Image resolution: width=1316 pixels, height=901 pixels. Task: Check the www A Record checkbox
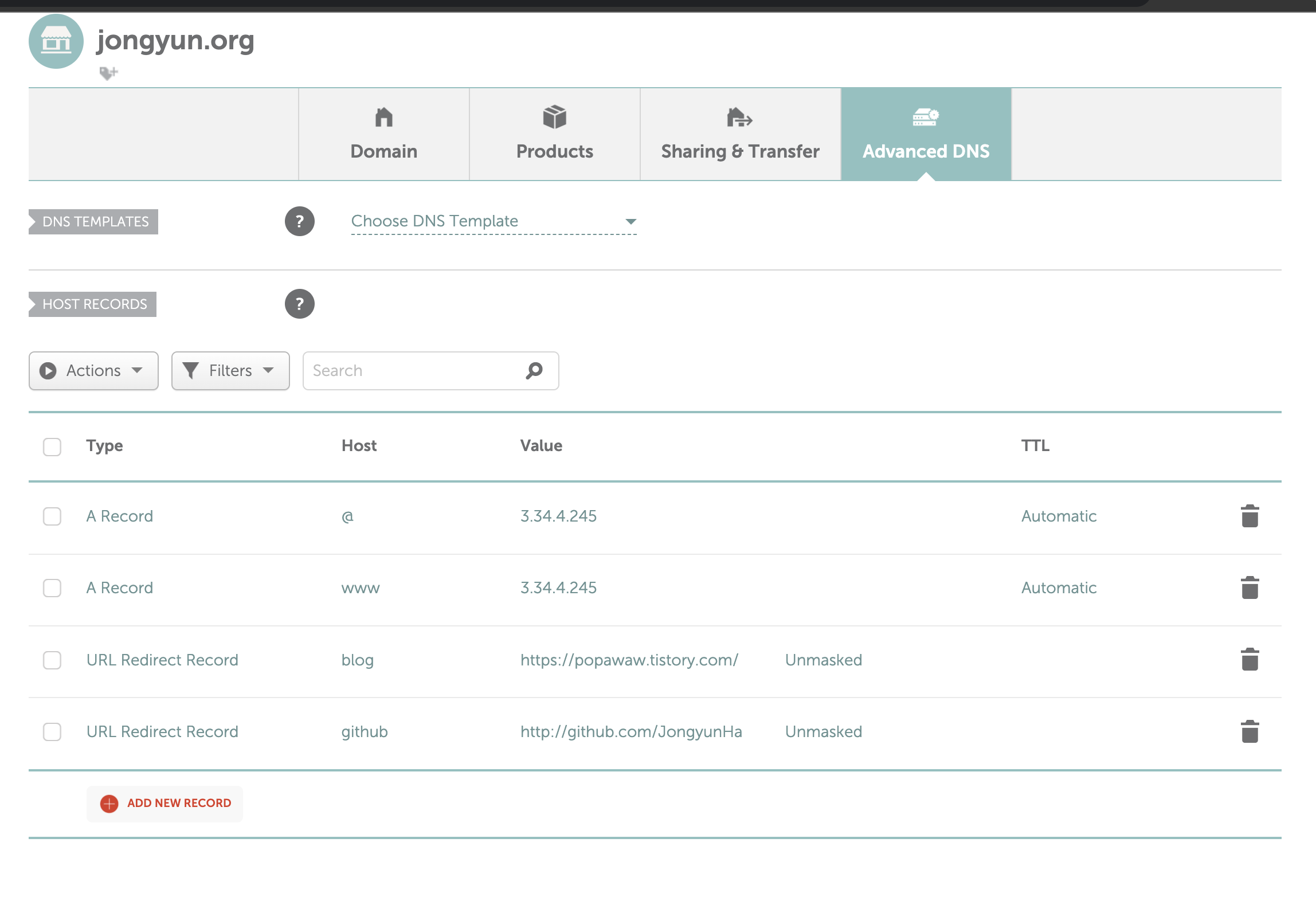(52, 587)
